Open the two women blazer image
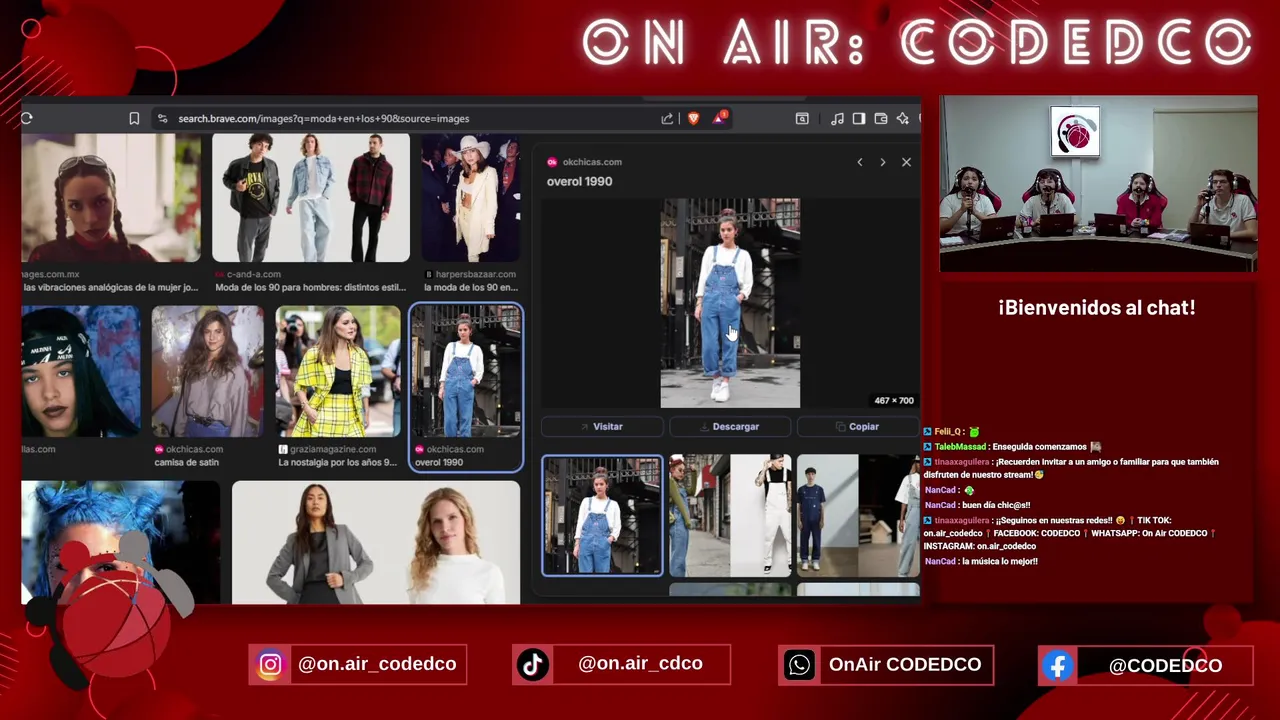 click(376, 543)
